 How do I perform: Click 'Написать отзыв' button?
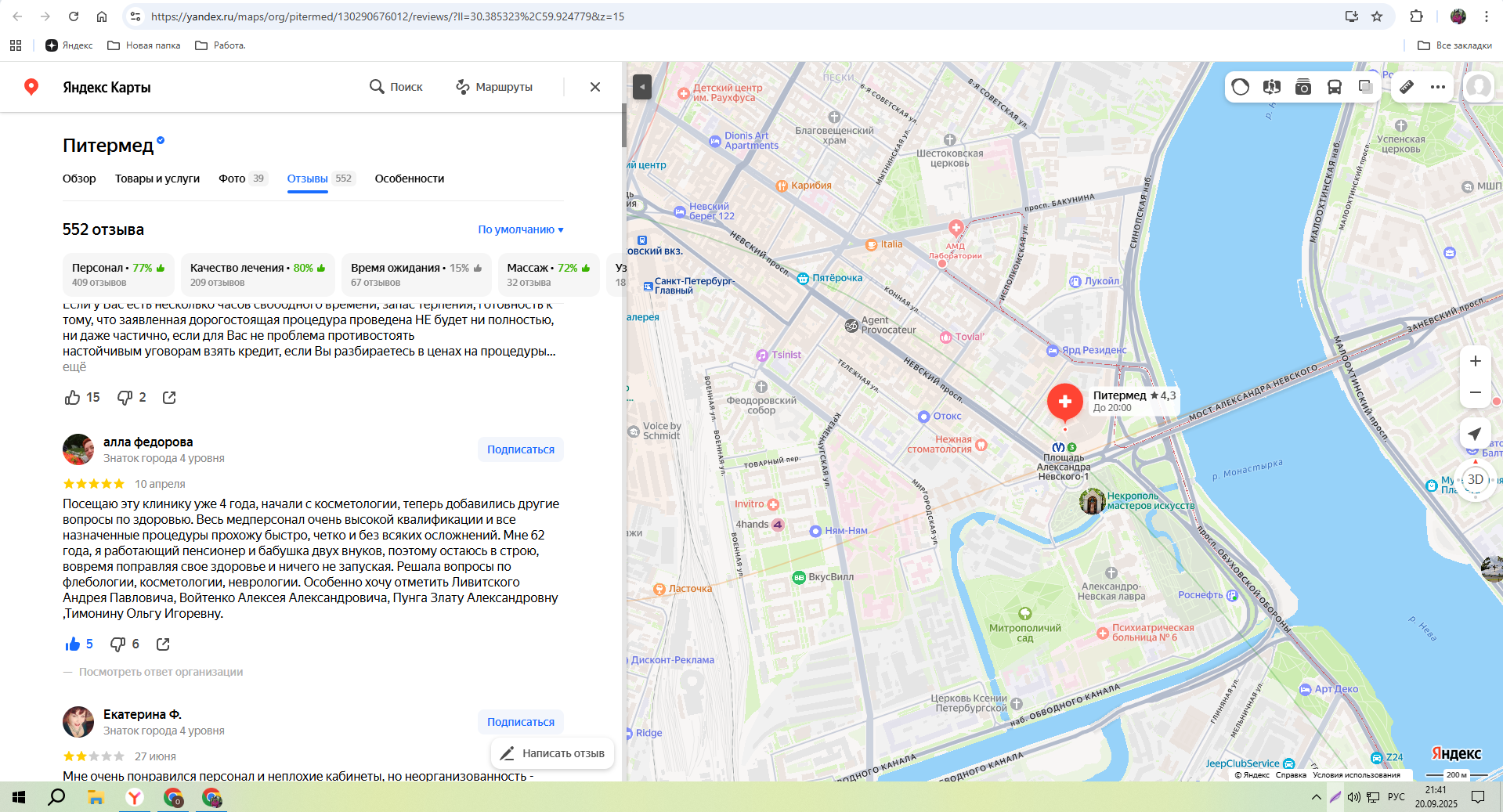click(553, 753)
